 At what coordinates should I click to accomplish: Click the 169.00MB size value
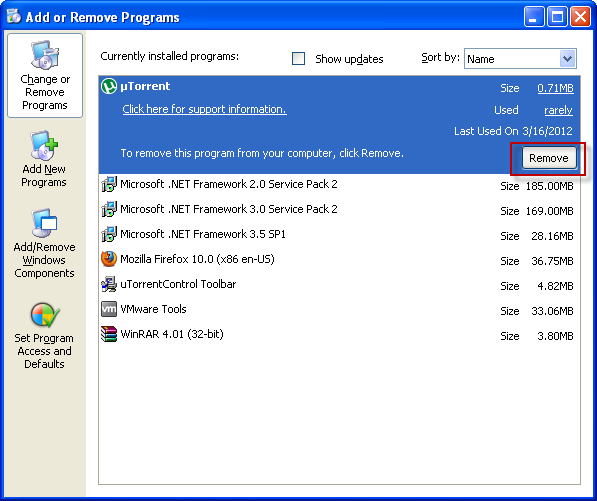coord(549,211)
